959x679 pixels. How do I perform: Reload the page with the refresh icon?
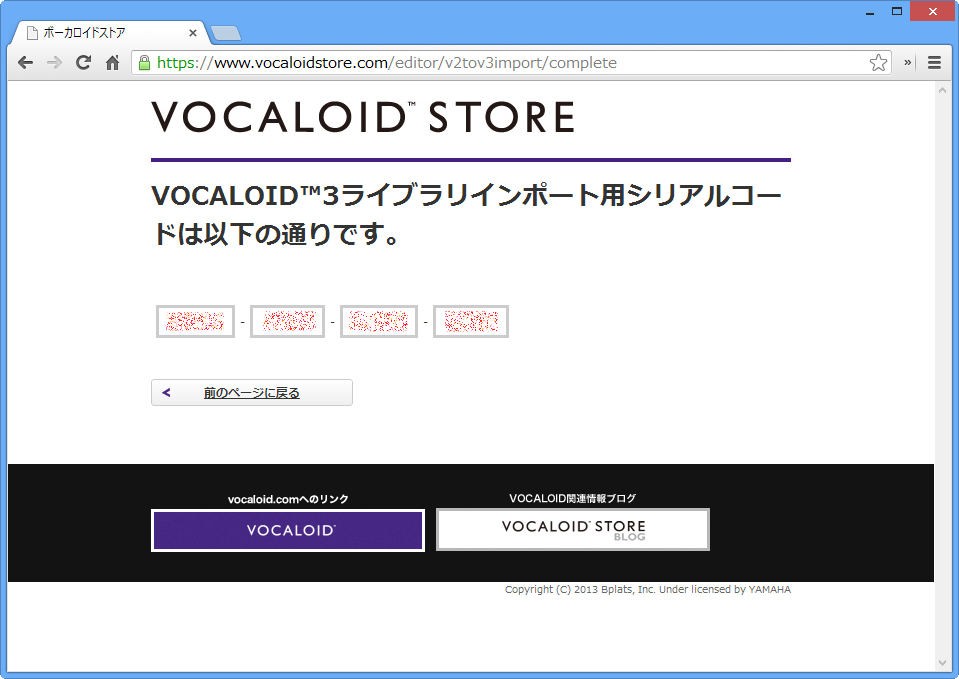(83, 62)
